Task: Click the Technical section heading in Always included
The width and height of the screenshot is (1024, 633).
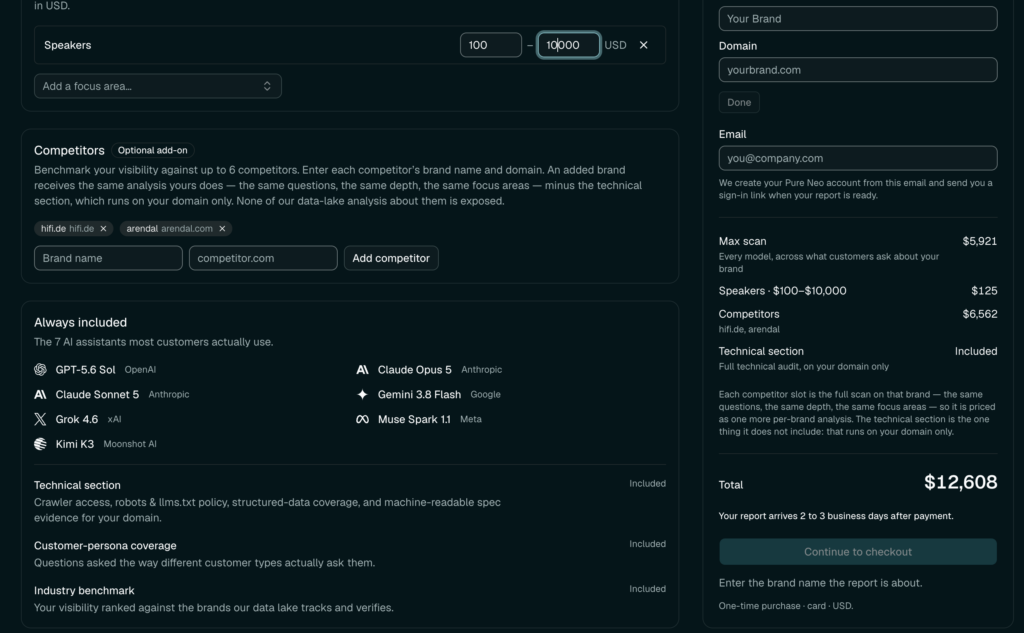Action: click(77, 485)
